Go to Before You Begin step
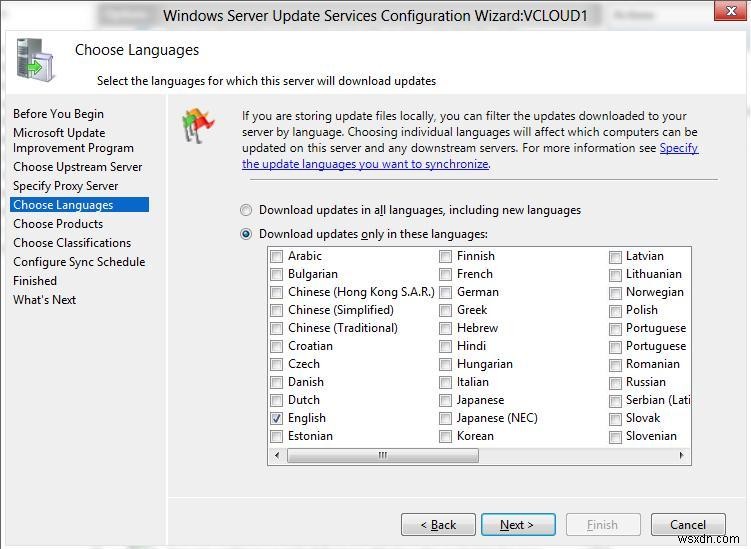 (x=58, y=114)
